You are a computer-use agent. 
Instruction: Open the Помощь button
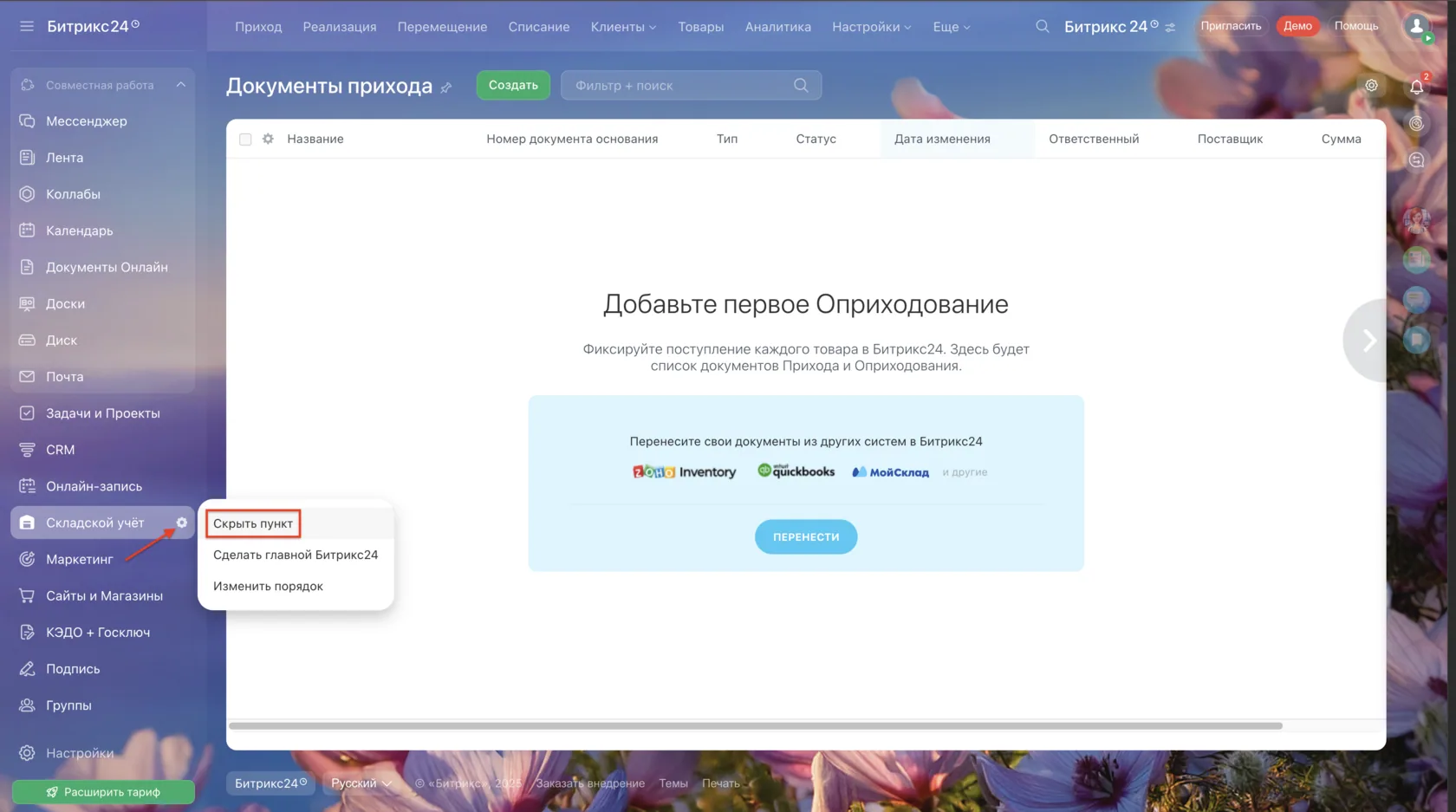pos(1356,26)
